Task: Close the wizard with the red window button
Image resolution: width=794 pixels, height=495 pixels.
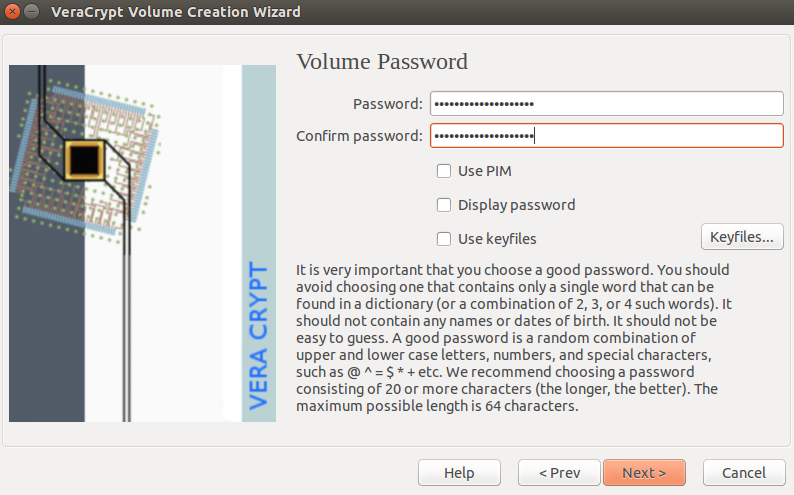Action: (x=12, y=11)
